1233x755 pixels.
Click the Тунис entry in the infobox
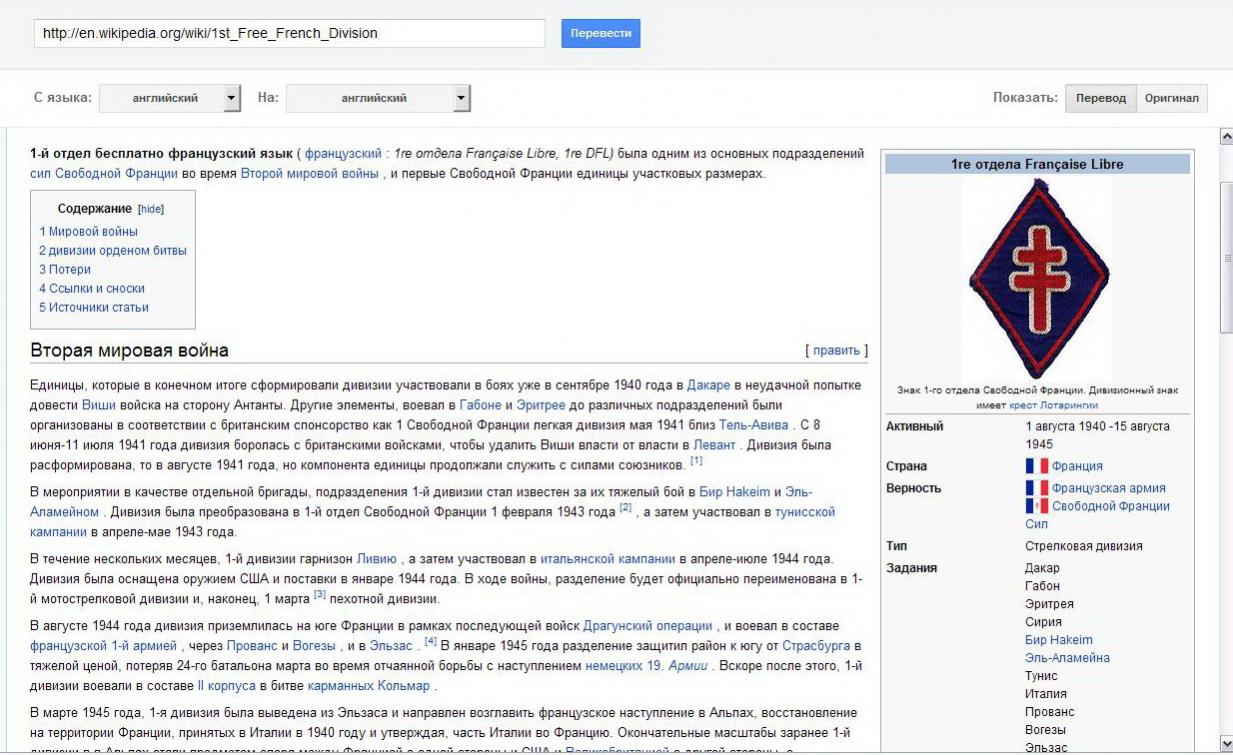click(1041, 676)
